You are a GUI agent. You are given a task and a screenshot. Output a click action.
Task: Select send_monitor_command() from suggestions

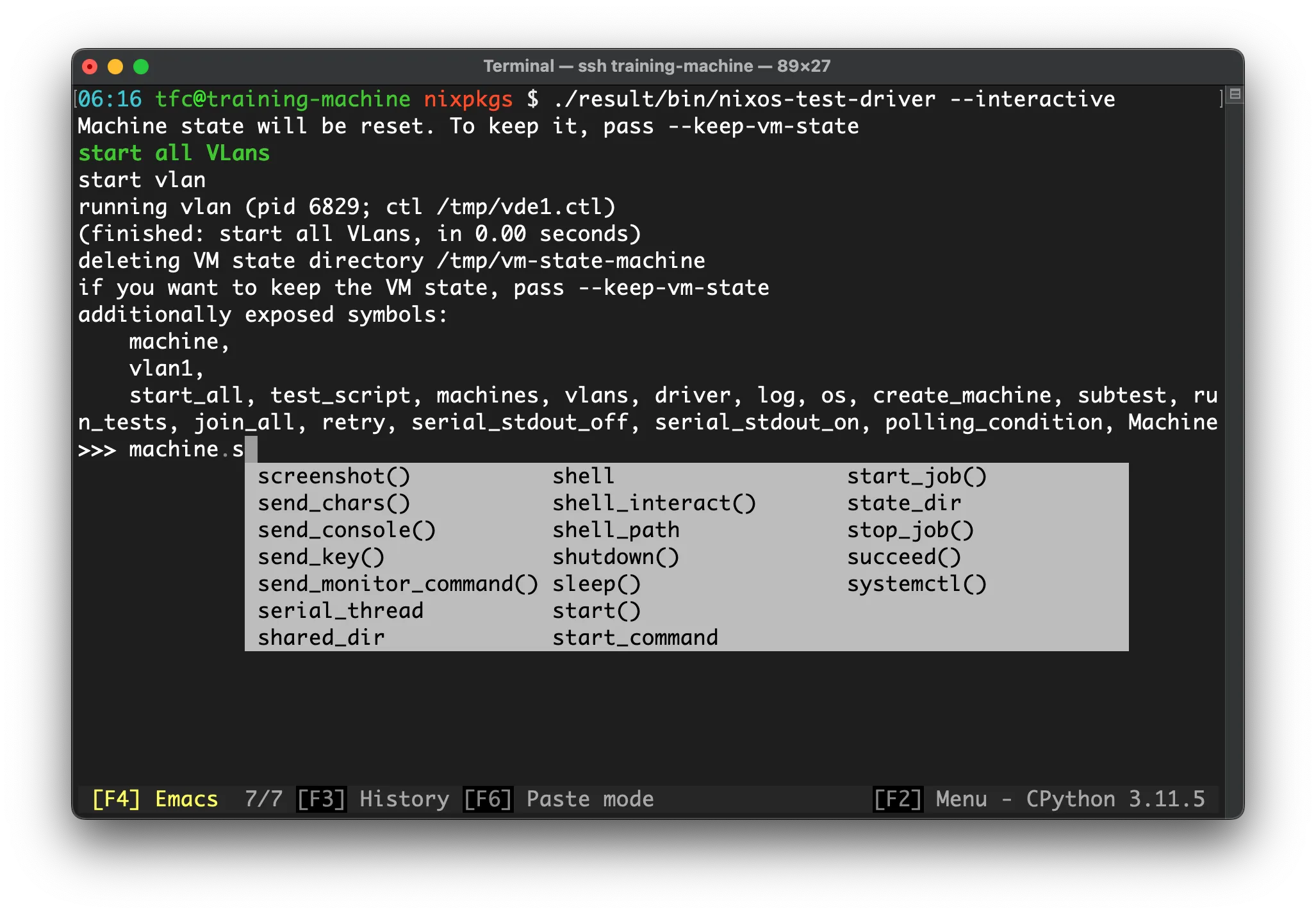(397, 584)
